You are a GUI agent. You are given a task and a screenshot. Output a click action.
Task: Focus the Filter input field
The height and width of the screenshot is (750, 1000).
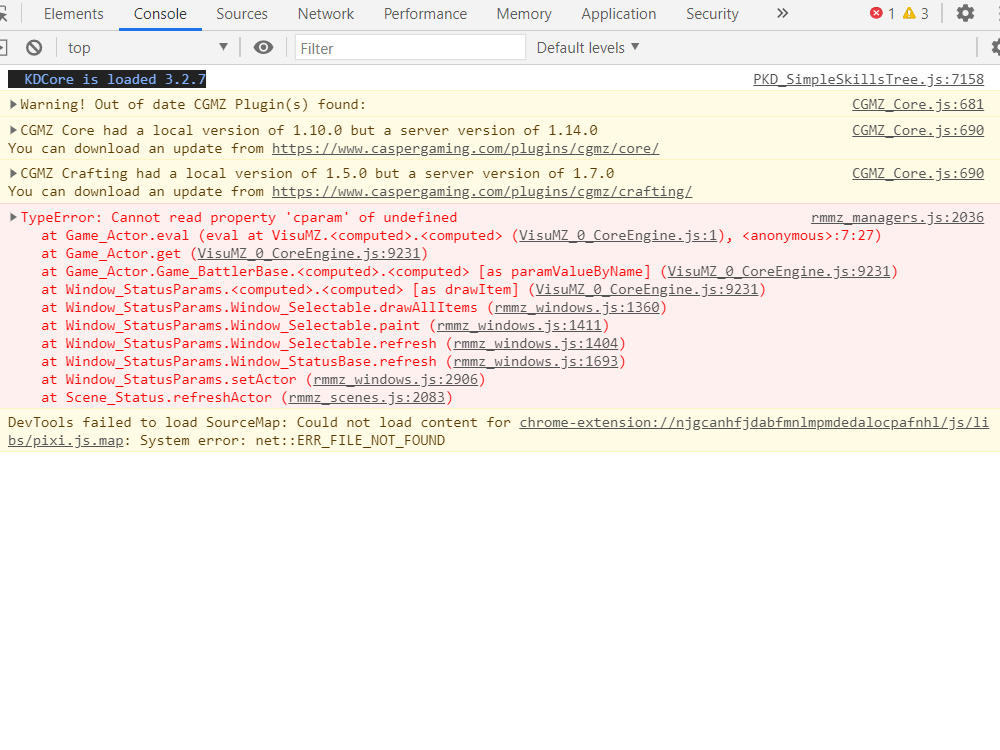pyautogui.click(x=410, y=48)
